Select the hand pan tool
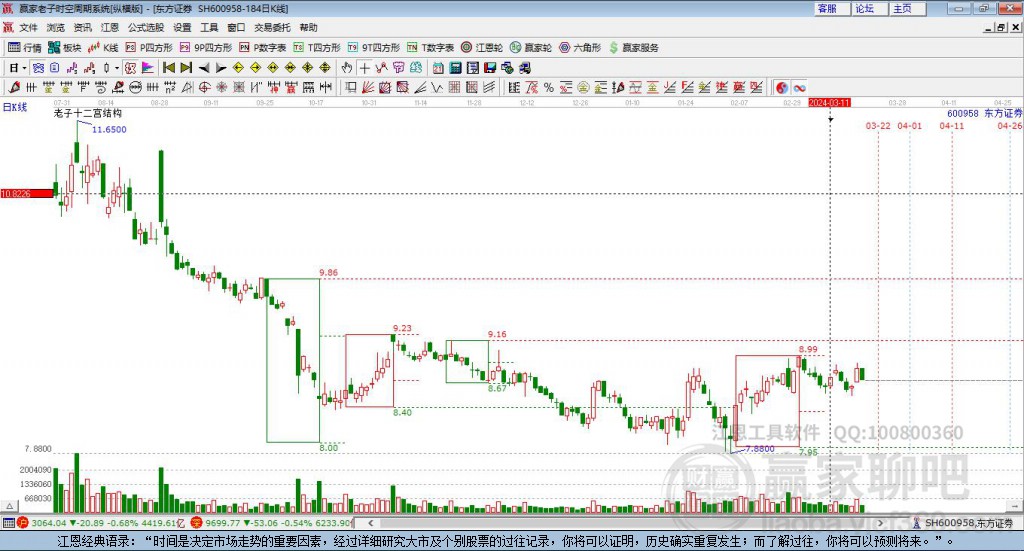1024x551 pixels. pos(347,68)
